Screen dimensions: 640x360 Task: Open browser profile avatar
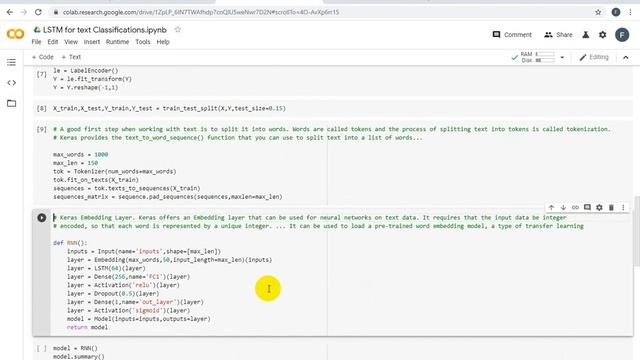point(616,12)
